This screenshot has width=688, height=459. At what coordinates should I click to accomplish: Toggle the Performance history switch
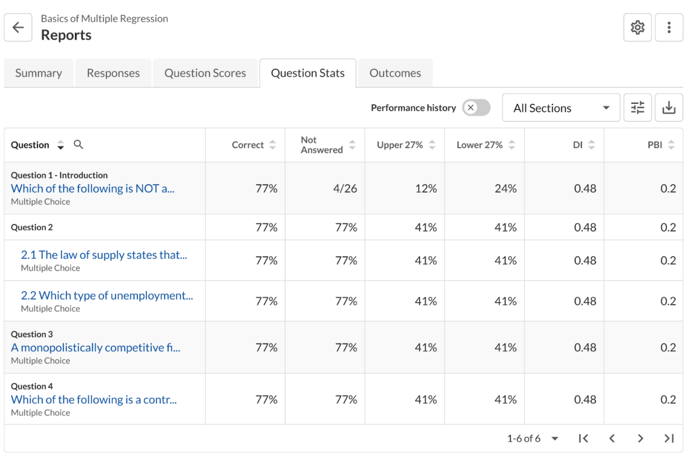[476, 108]
